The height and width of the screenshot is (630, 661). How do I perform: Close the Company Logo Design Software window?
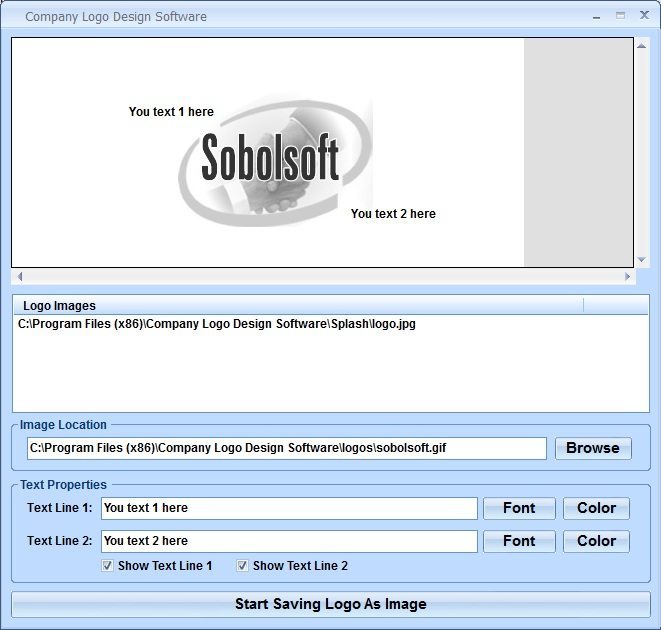[645, 16]
